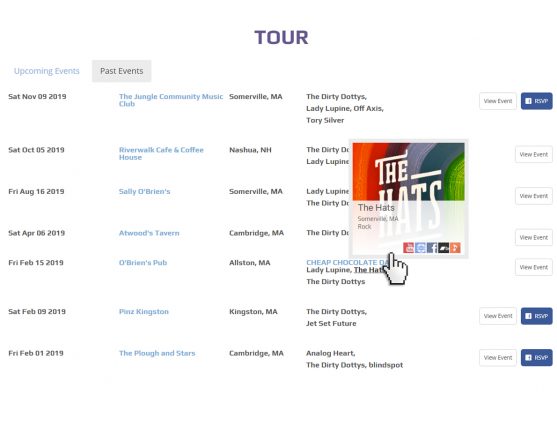Screen dimensions: 557x432
Task: Open The Hats YouTube icon
Action: [409, 248]
